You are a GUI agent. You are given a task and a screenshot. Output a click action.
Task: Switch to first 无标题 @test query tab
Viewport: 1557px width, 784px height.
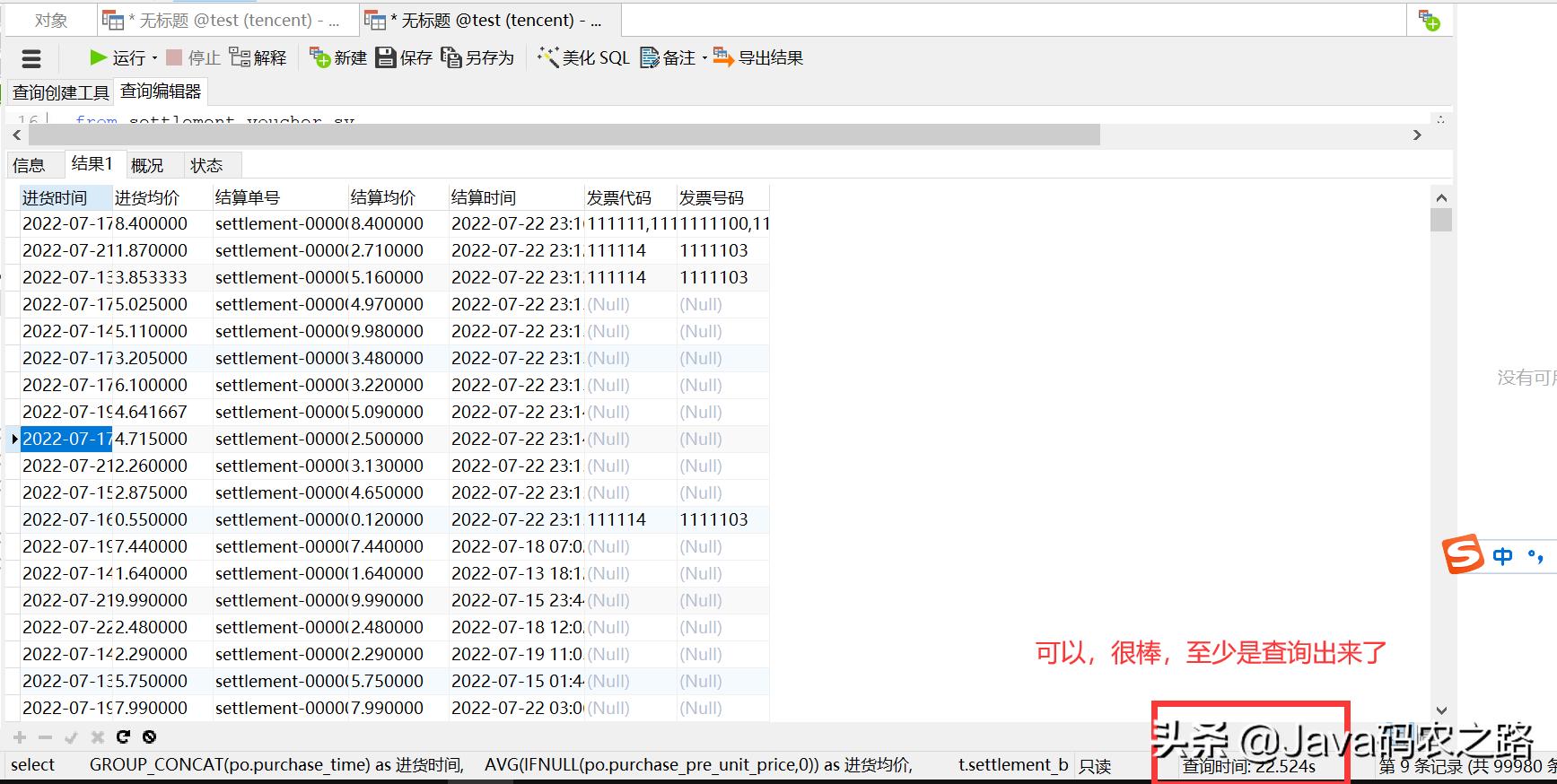coord(226,20)
